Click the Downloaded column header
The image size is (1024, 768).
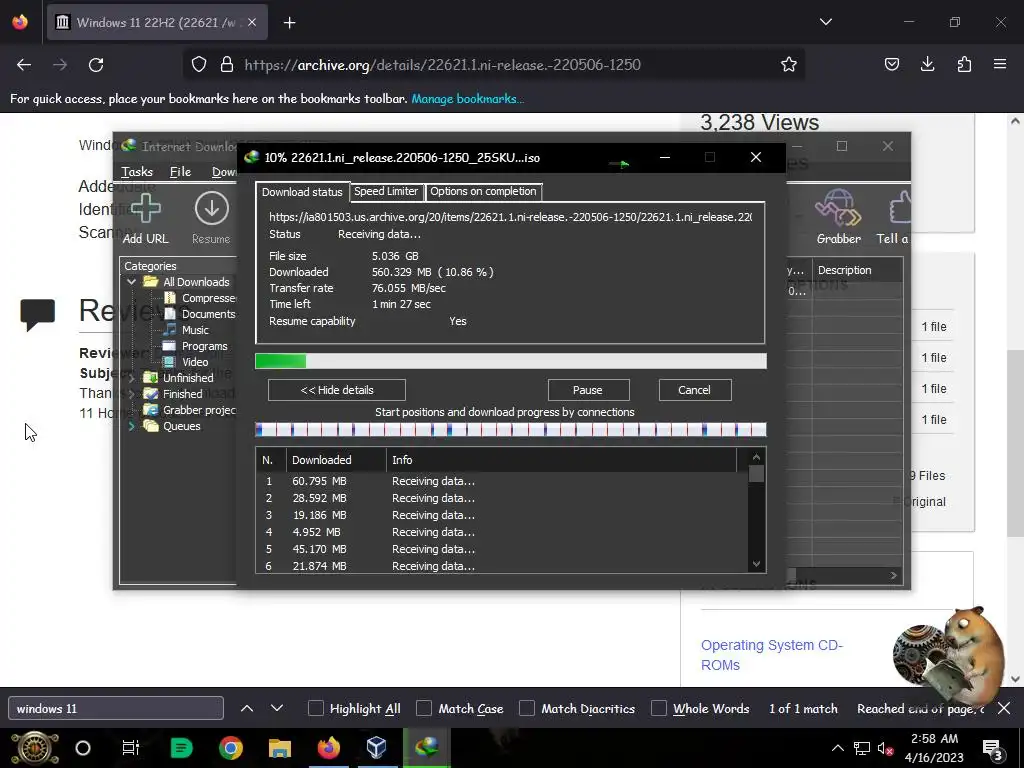pyautogui.click(x=336, y=460)
